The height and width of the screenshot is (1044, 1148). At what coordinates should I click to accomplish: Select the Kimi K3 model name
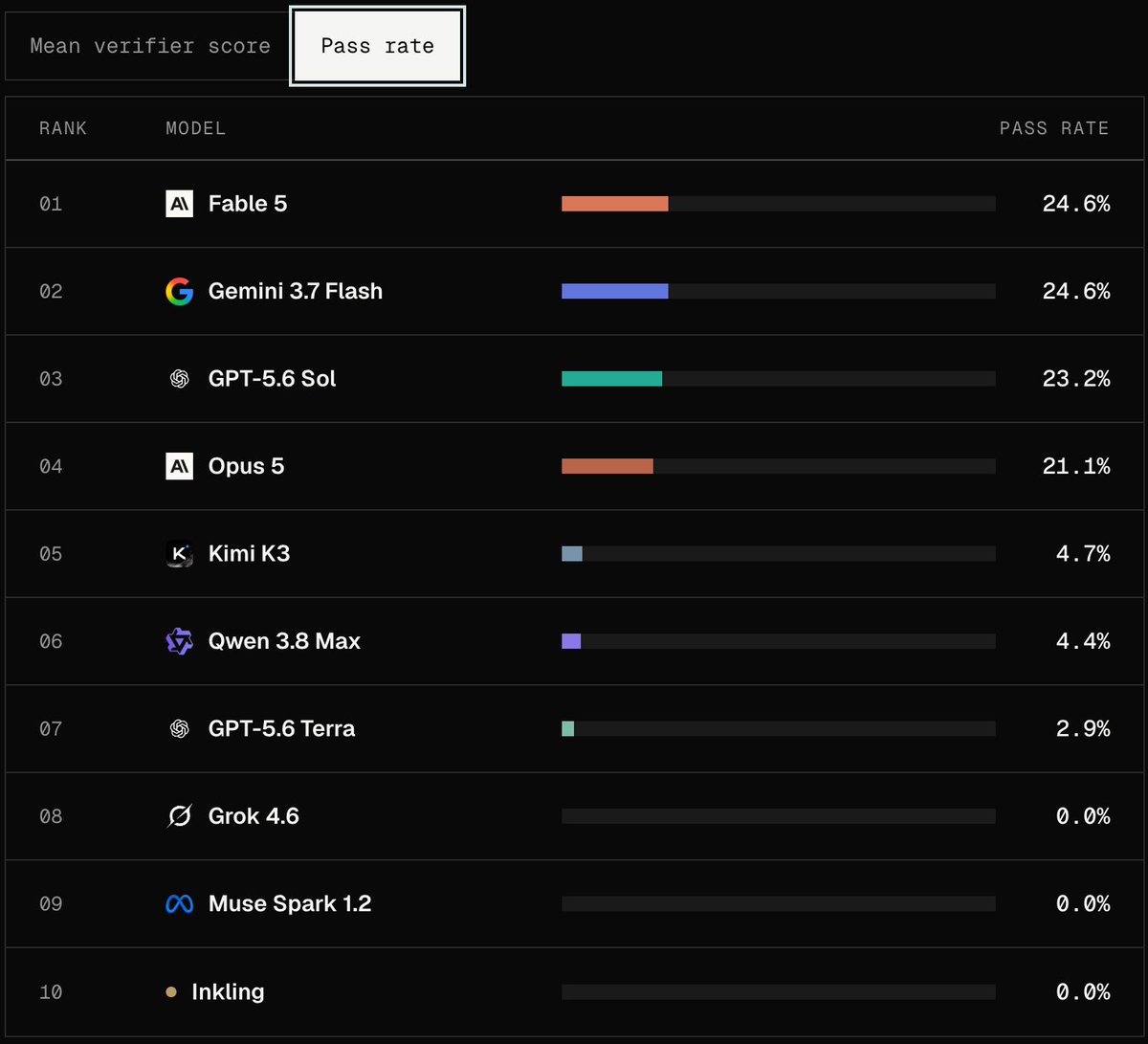249,554
